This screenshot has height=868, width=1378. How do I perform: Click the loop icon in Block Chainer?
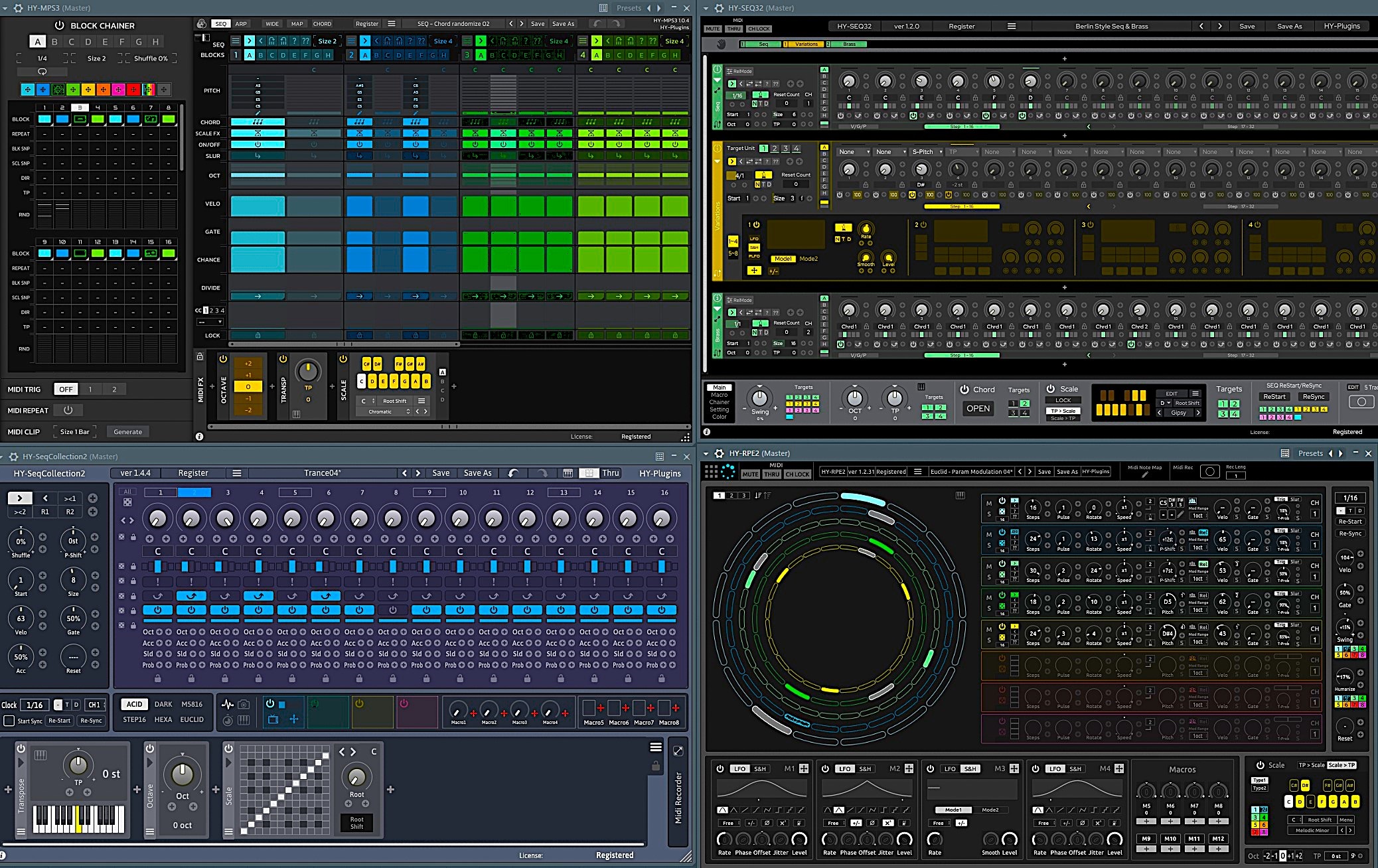42,71
